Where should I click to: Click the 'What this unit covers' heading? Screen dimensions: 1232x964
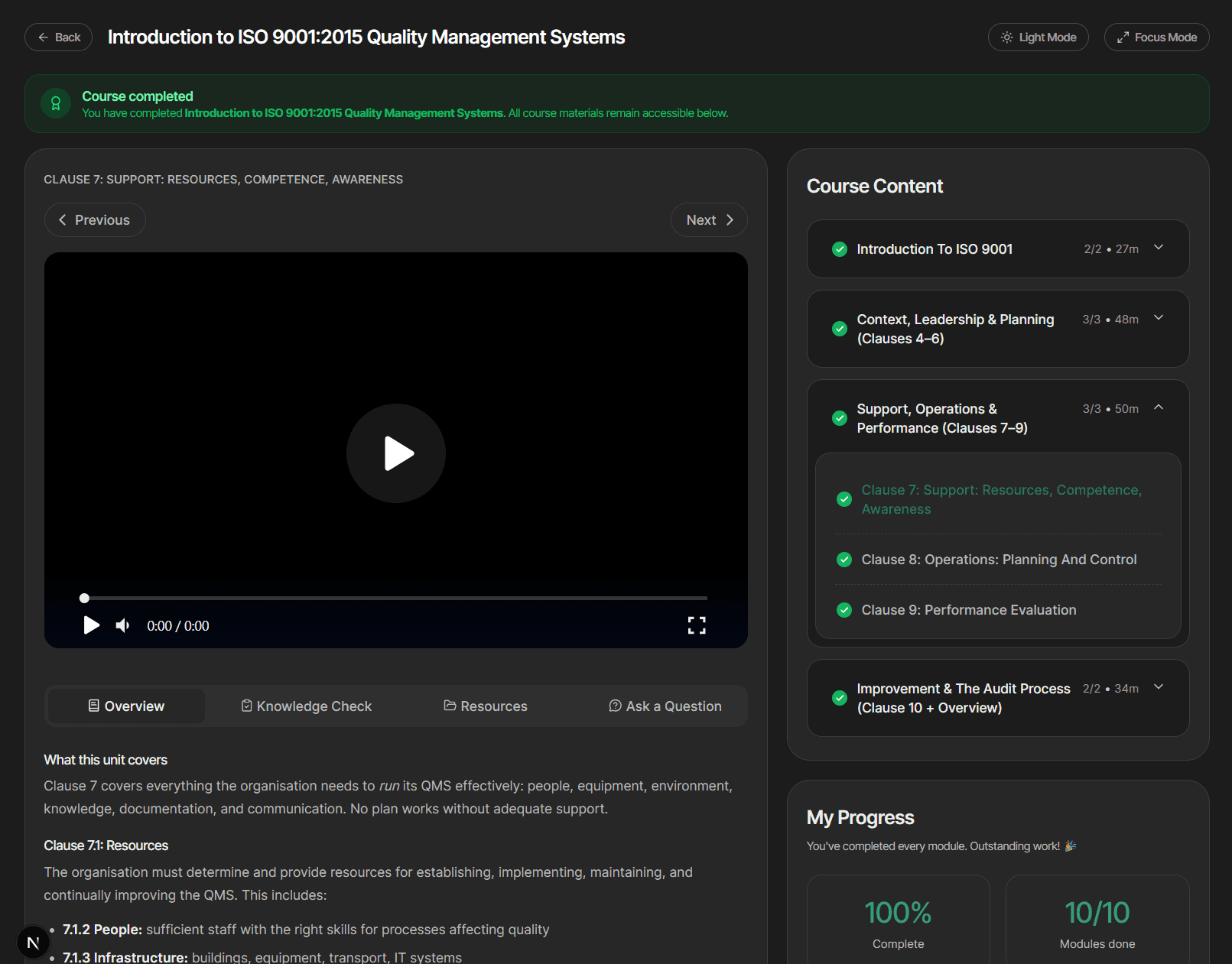(106, 760)
